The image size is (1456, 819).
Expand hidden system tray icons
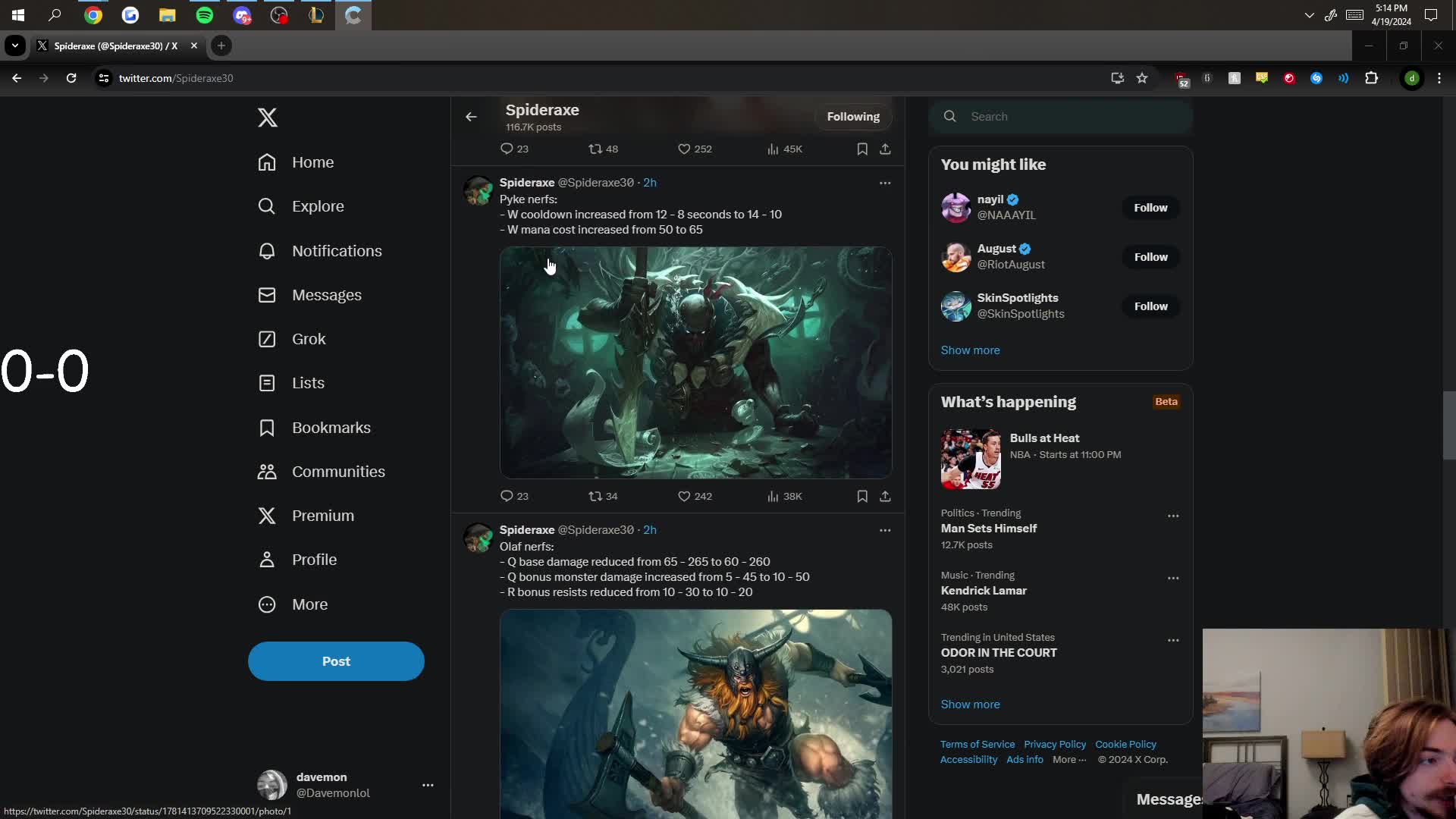pos(1309,15)
